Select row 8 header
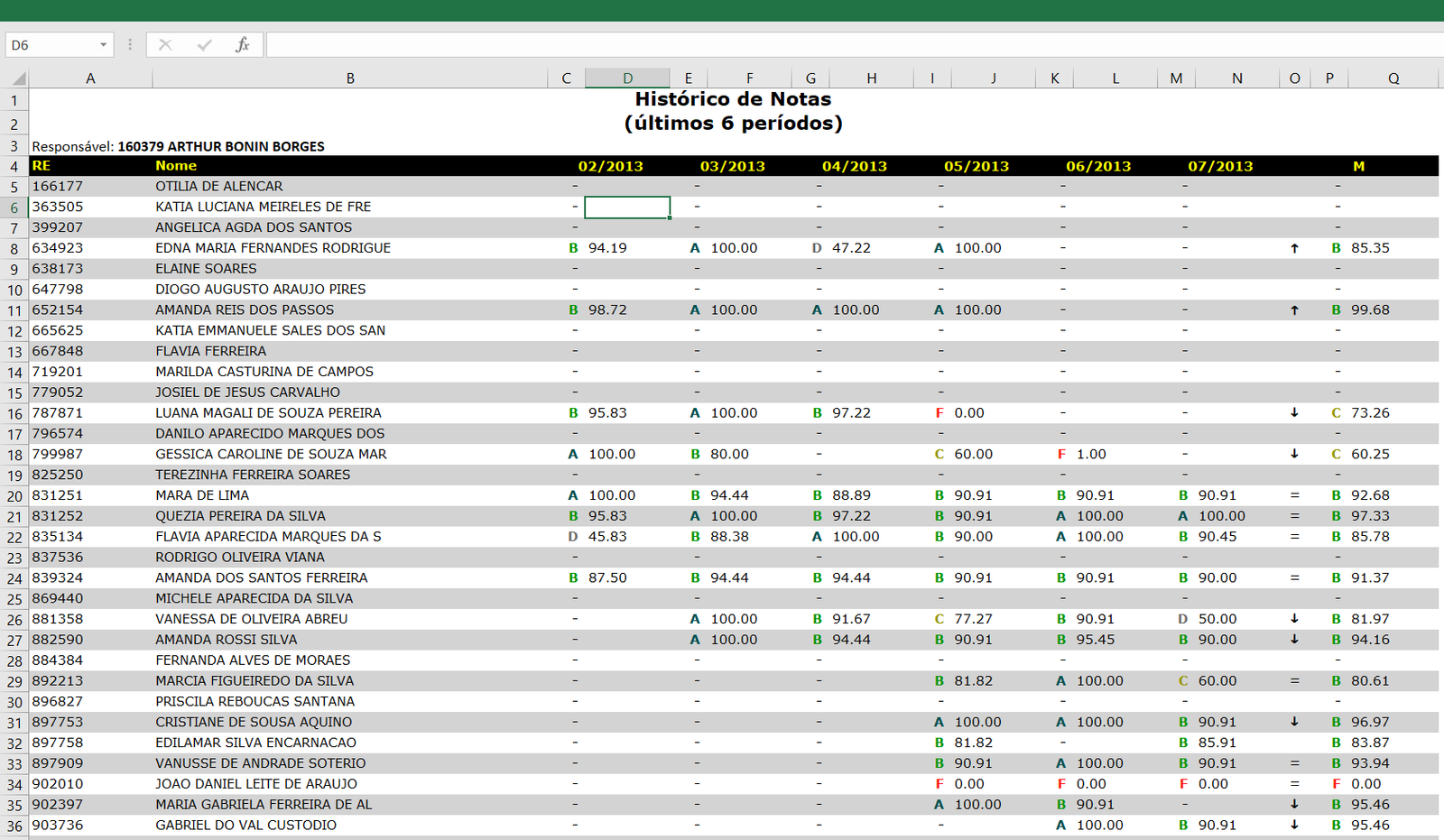This screenshot has width=1444, height=840. 14,248
